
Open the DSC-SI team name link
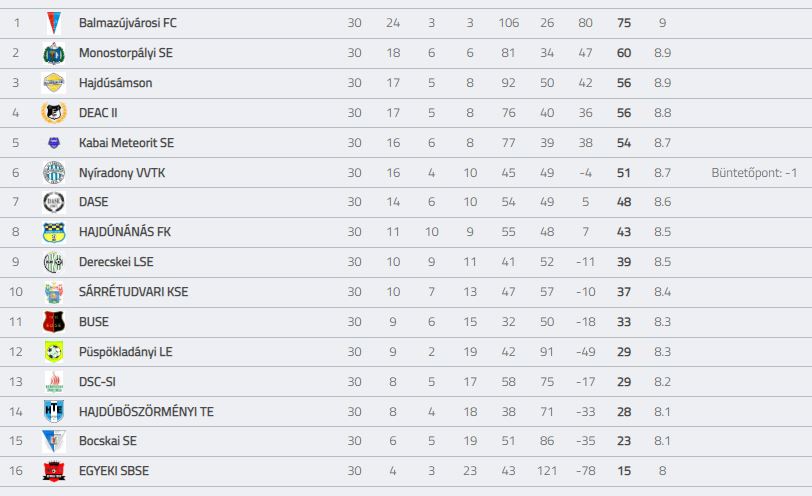[x=97, y=382]
